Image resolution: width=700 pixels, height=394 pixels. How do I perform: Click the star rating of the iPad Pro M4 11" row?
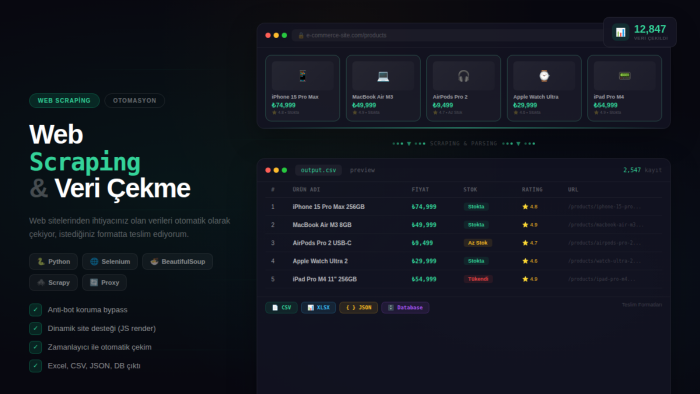pyautogui.click(x=529, y=279)
